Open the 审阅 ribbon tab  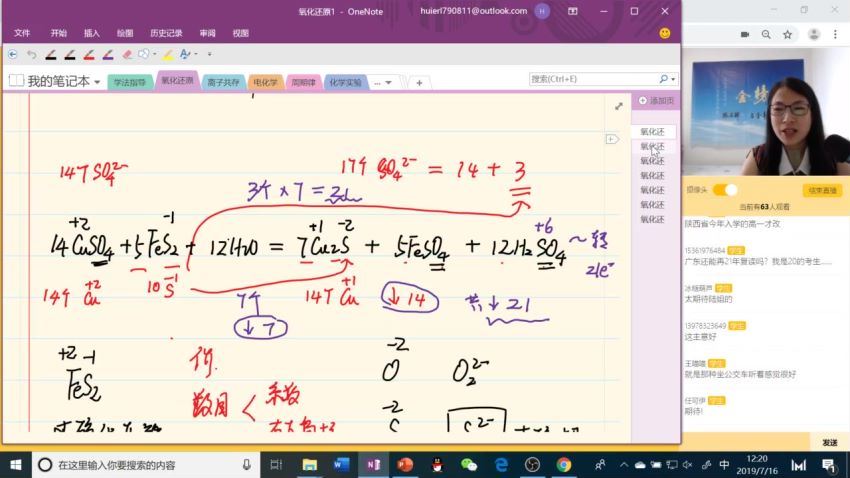(x=207, y=33)
